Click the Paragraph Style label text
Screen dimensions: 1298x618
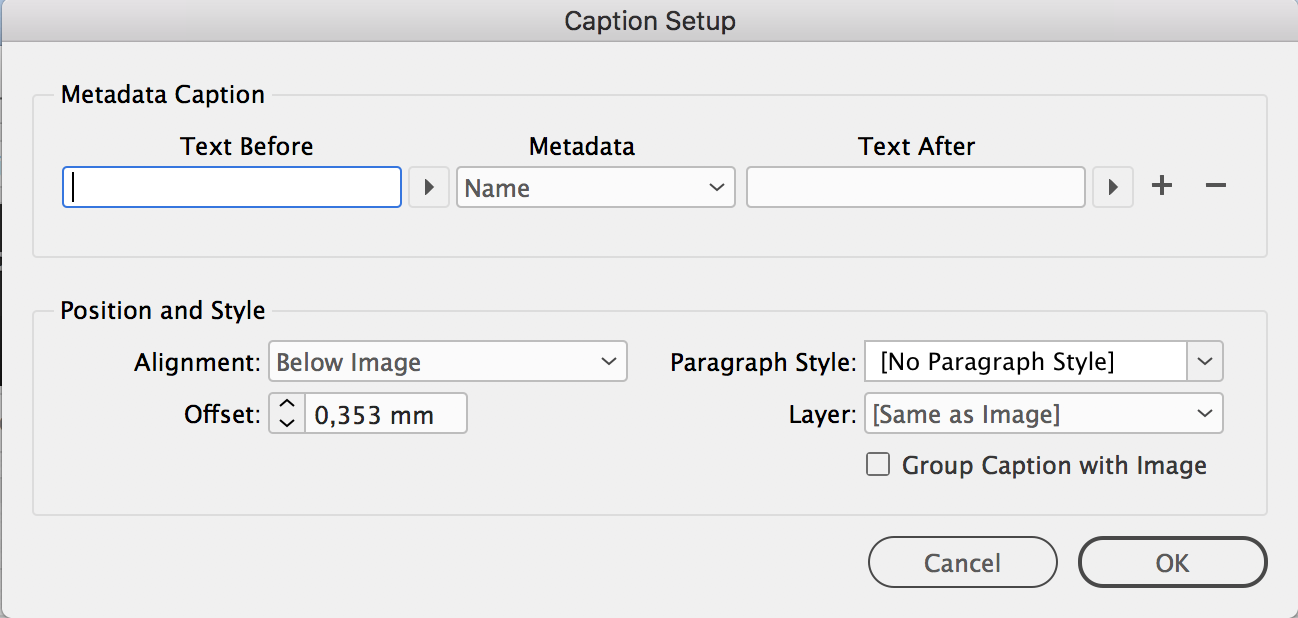(762, 362)
